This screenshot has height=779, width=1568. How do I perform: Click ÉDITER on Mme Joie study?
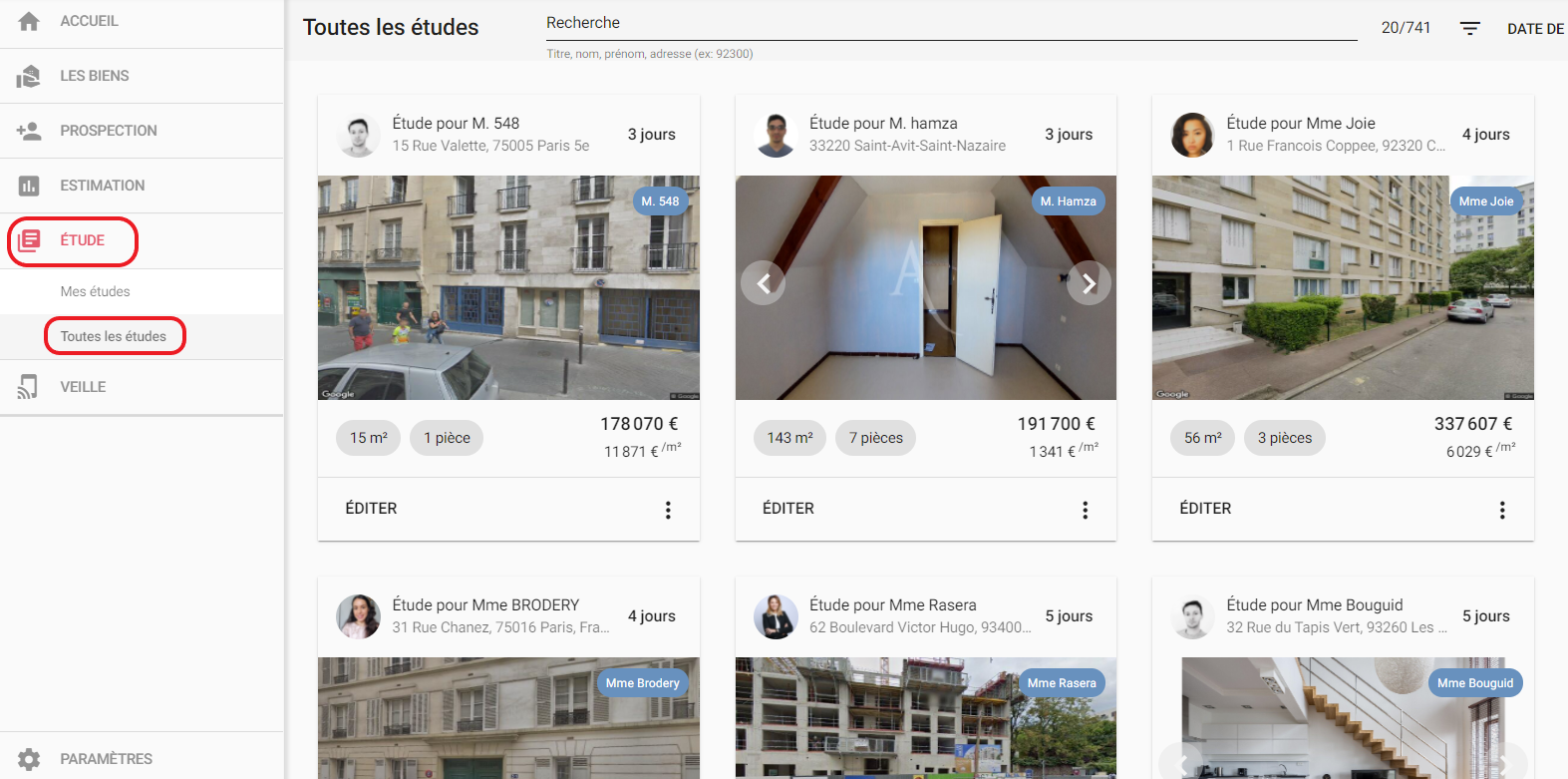coord(1205,509)
